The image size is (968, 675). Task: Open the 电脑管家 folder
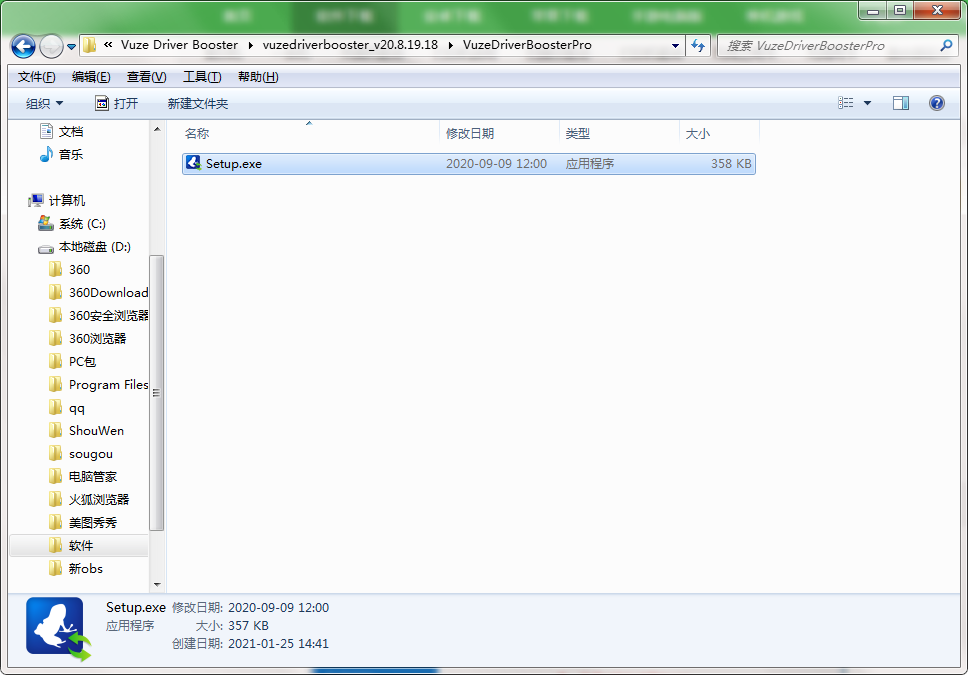coord(93,477)
